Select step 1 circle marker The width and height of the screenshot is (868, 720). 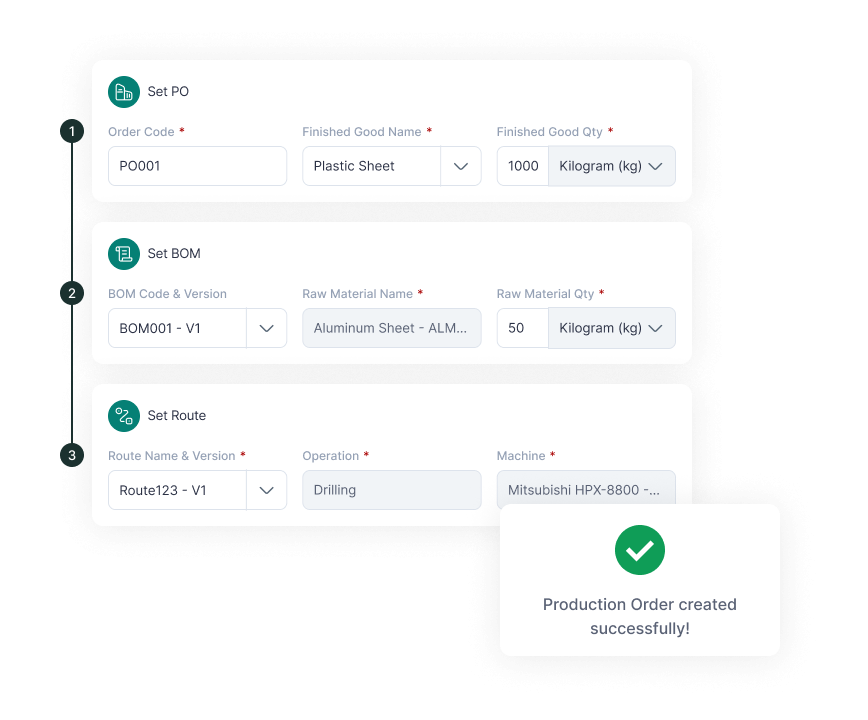[71, 131]
